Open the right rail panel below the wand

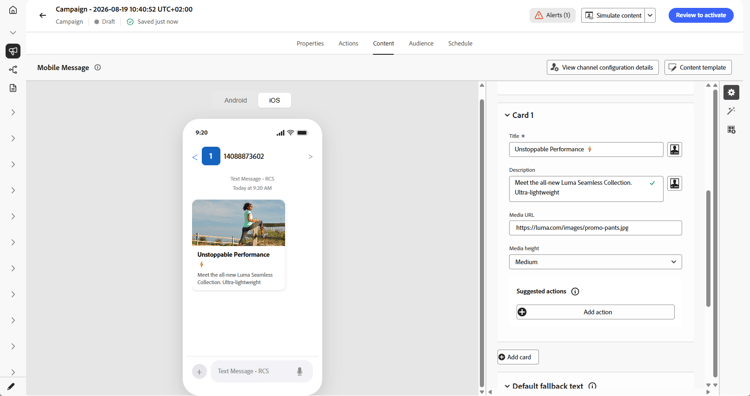[731, 130]
